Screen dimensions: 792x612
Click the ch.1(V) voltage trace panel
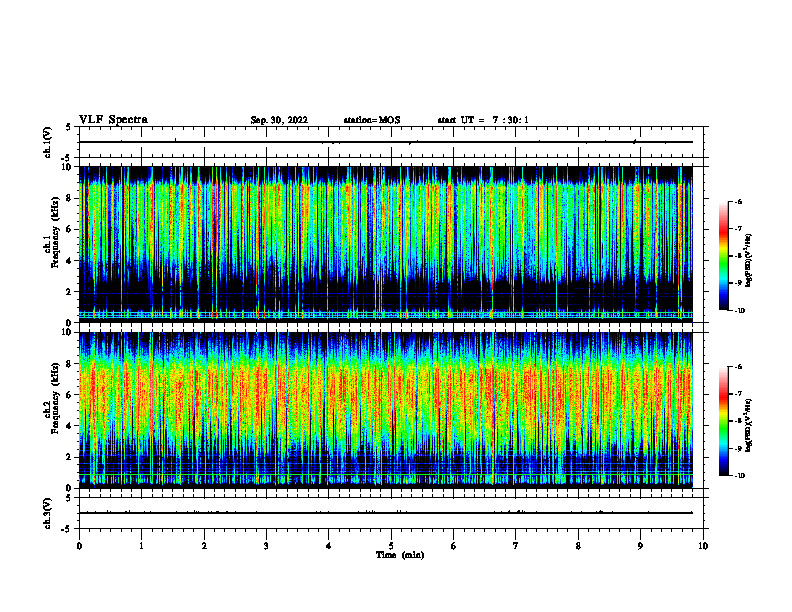[x=391, y=142]
